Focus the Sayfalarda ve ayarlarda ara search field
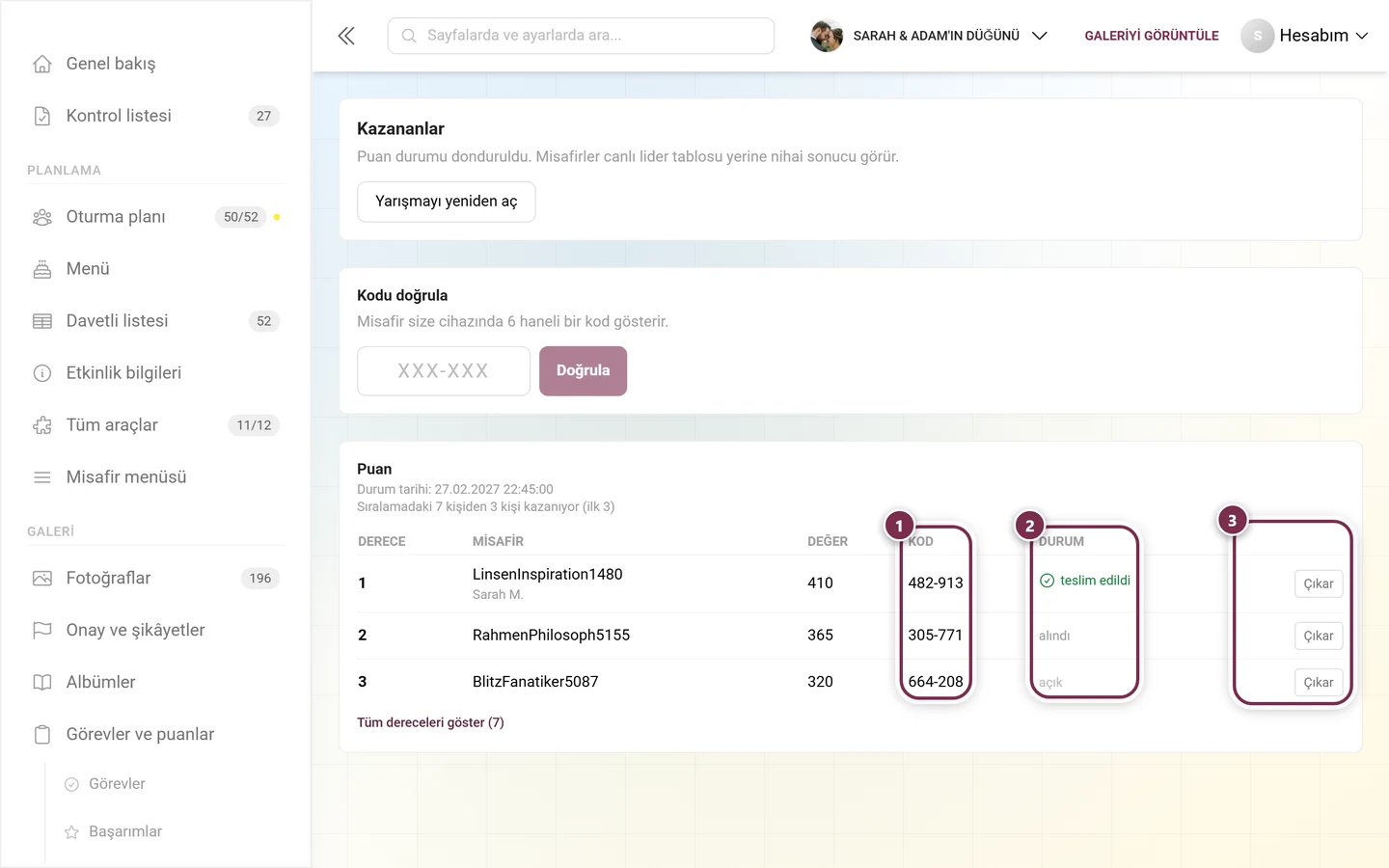Image resolution: width=1389 pixels, height=868 pixels. click(x=581, y=36)
